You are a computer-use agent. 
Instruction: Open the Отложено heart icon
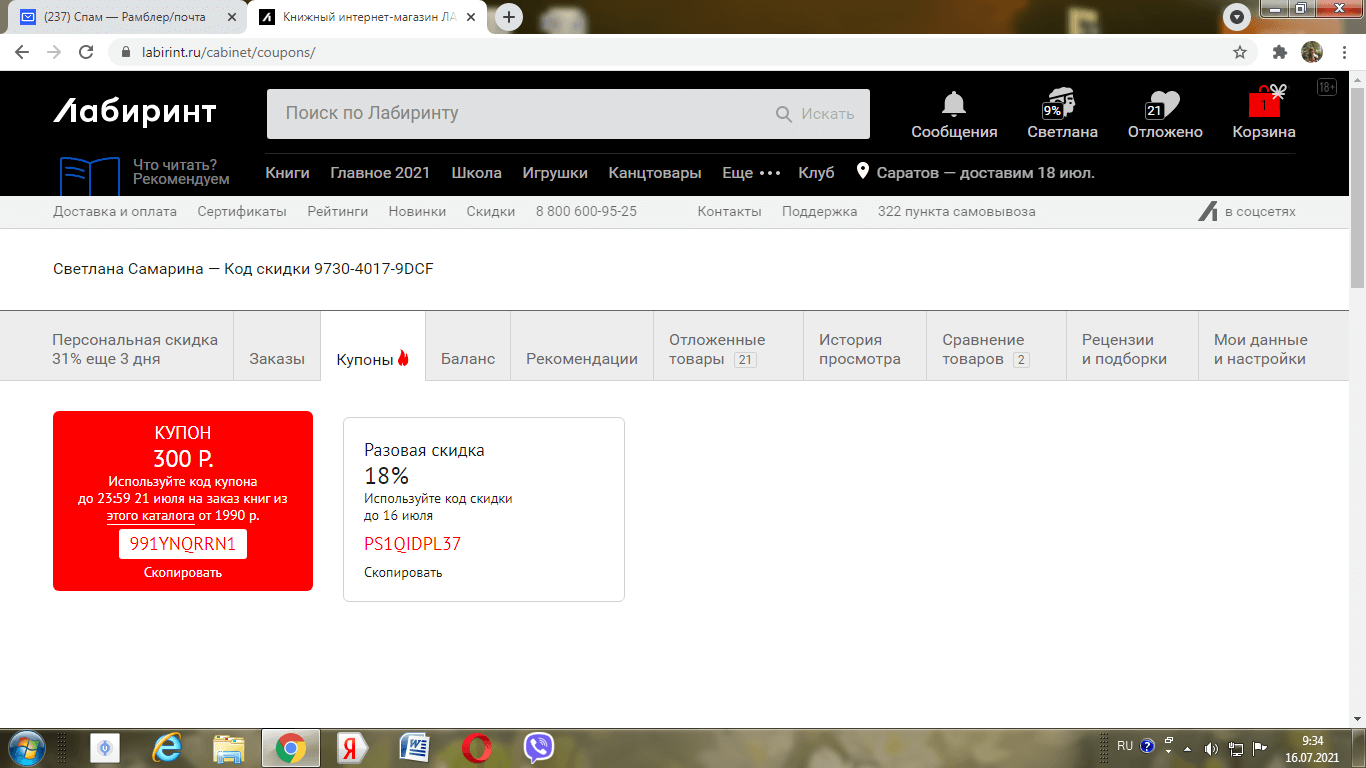1163,105
